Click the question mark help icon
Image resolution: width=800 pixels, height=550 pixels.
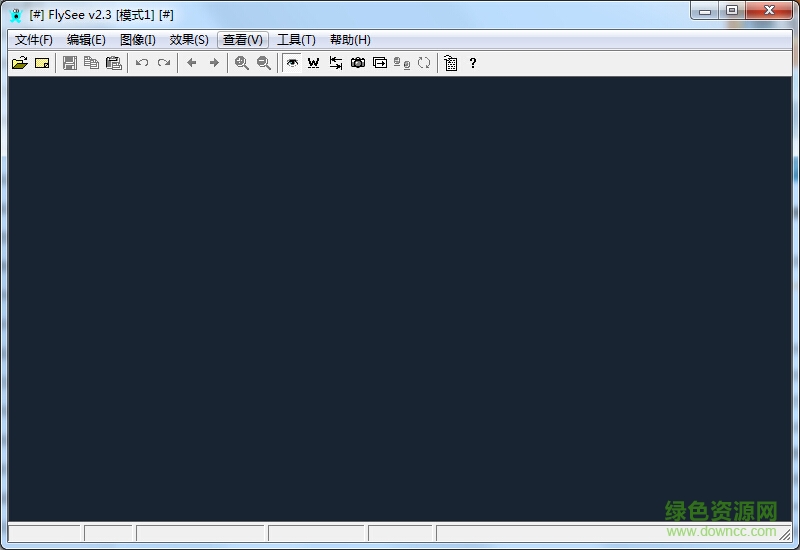[473, 63]
